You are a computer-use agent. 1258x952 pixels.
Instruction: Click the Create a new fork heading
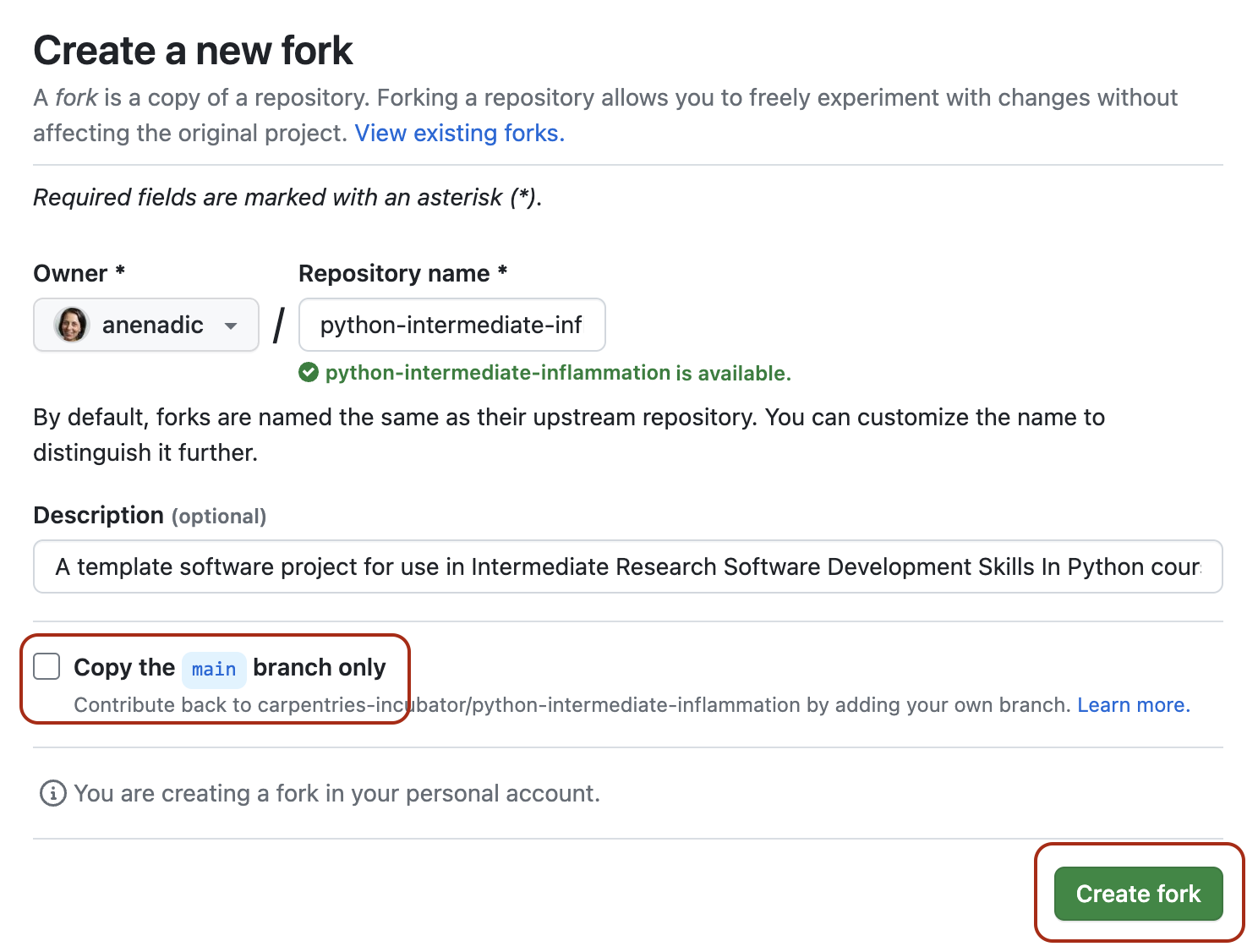pyautogui.click(x=193, y=50)
